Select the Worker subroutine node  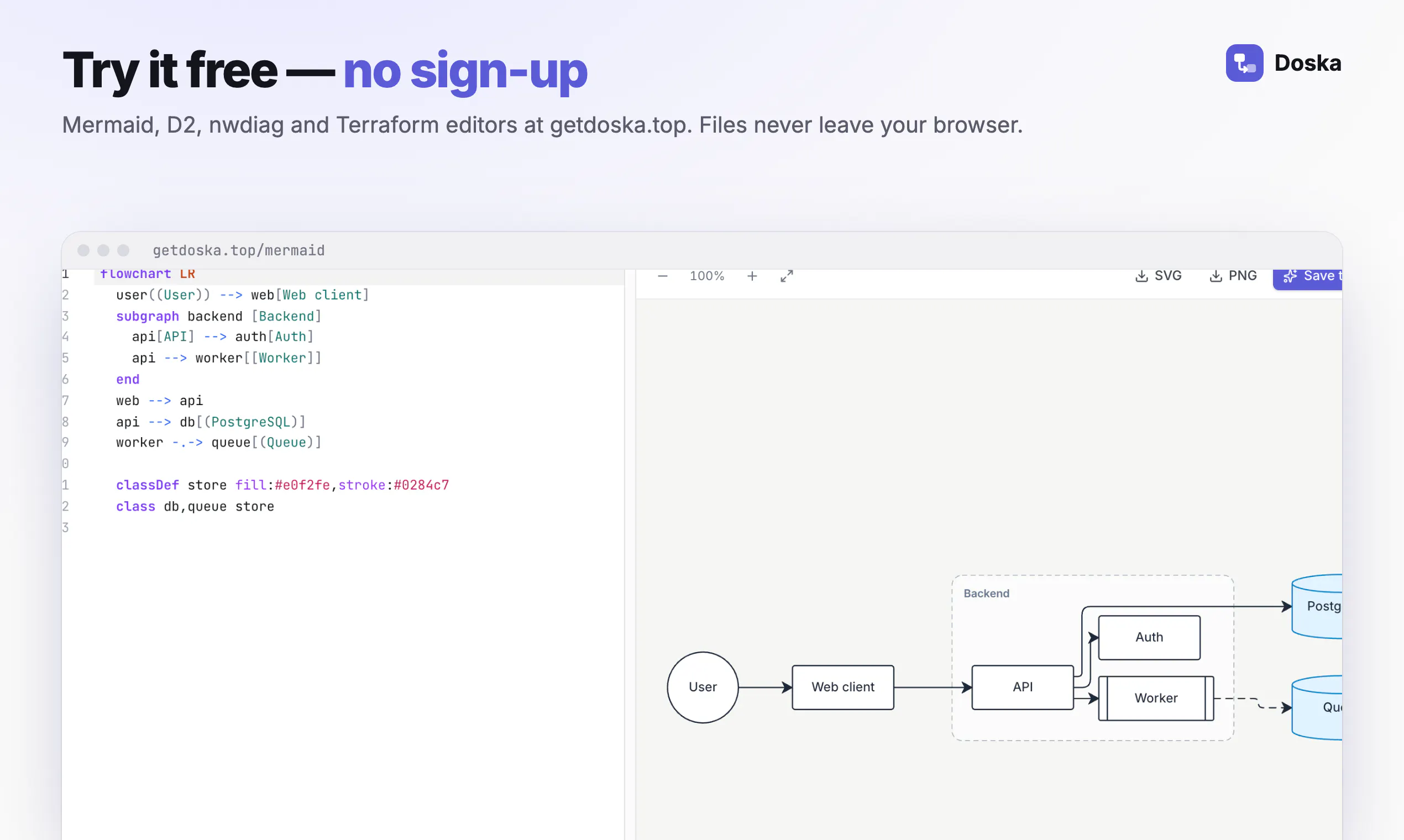(x=1156, y=698)
